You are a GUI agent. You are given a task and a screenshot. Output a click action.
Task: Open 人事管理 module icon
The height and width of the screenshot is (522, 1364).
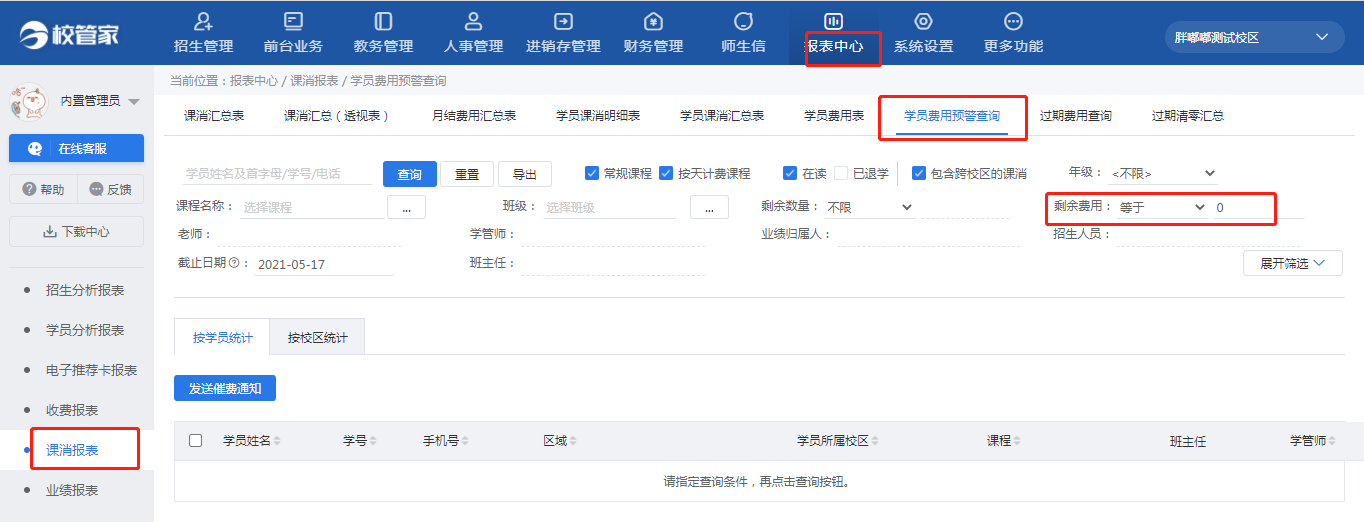[x=474, y=21]
